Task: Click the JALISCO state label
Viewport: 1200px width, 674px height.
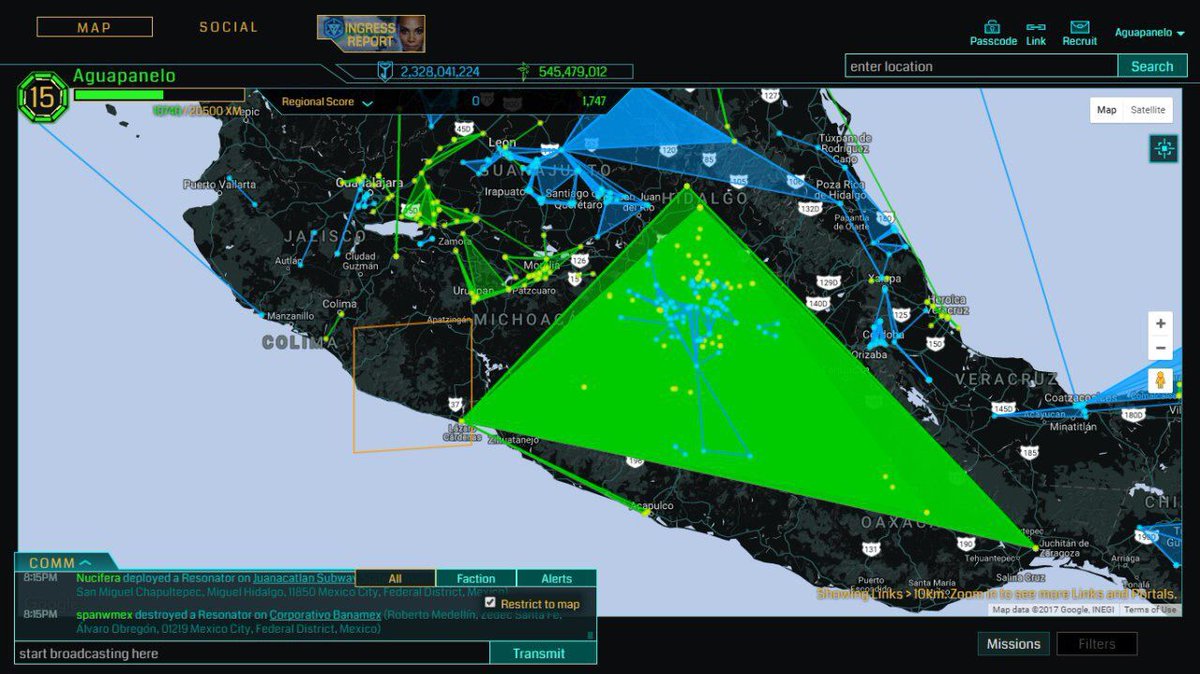Action: tap(326, 236)
